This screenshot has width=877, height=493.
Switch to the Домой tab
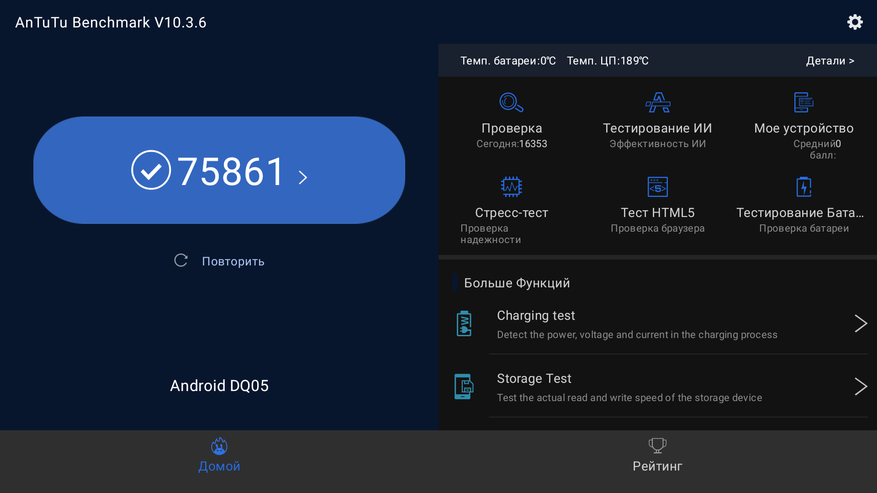[x=219, y=461]
